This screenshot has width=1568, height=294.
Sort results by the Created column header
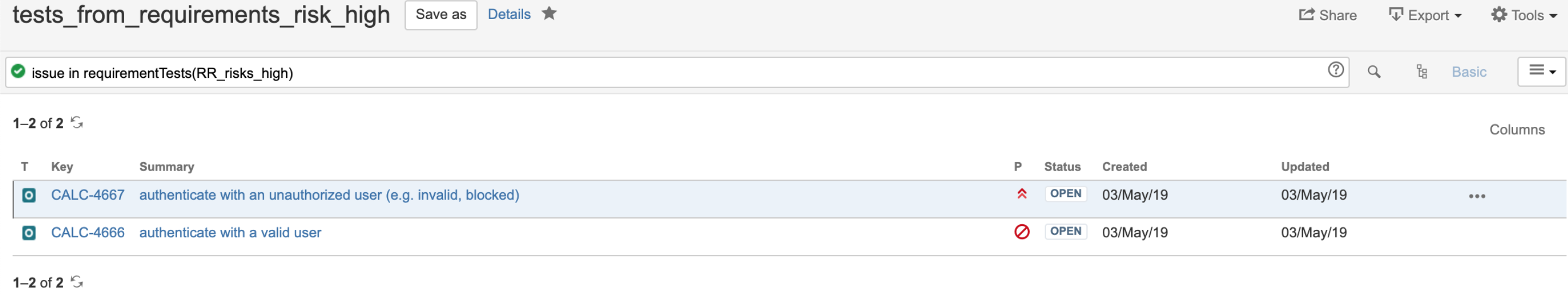[x=1125, y=167]
